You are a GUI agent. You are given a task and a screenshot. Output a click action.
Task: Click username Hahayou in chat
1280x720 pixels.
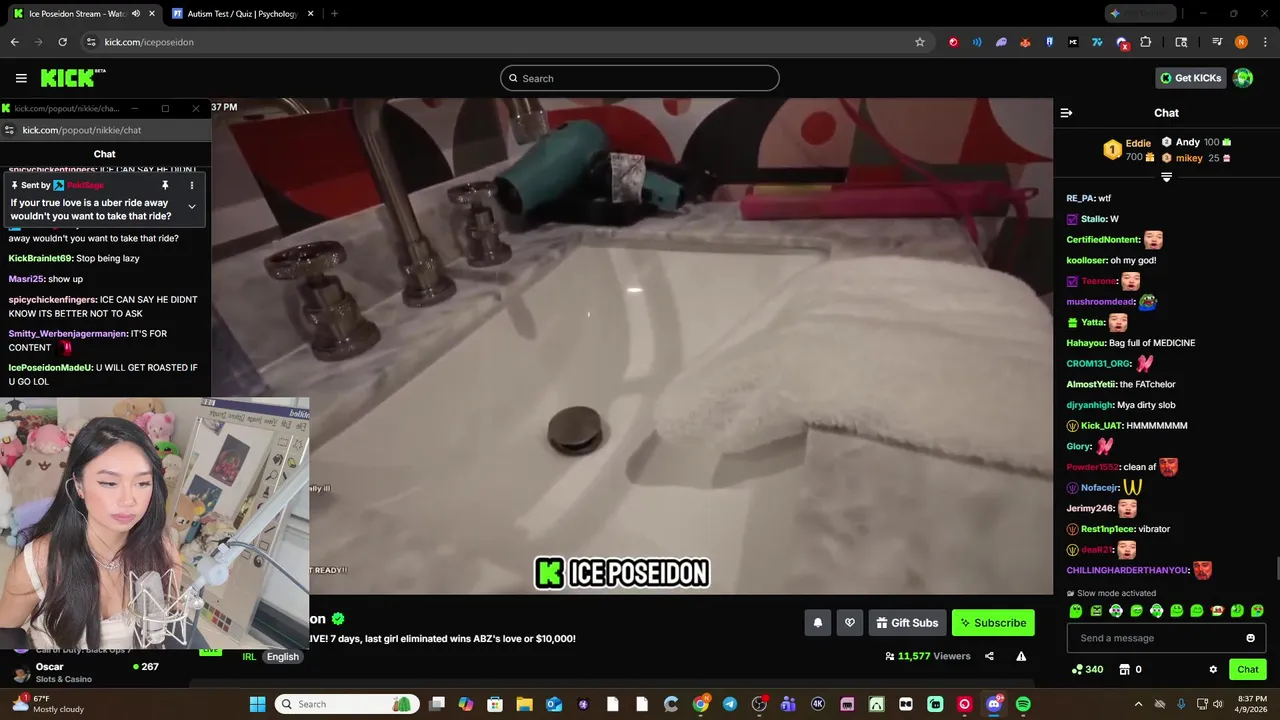[x=1086, y=343]
